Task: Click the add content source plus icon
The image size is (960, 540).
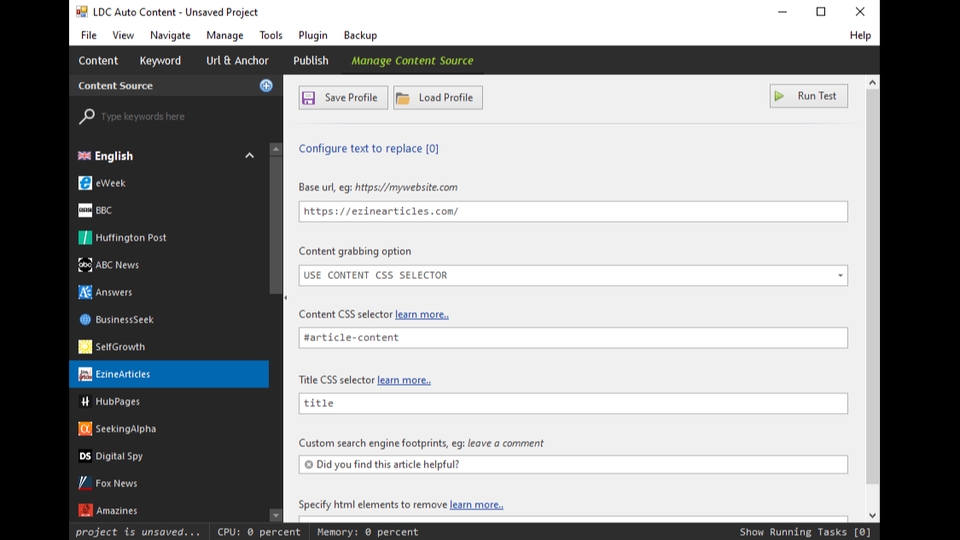Action: pos(266,86)
